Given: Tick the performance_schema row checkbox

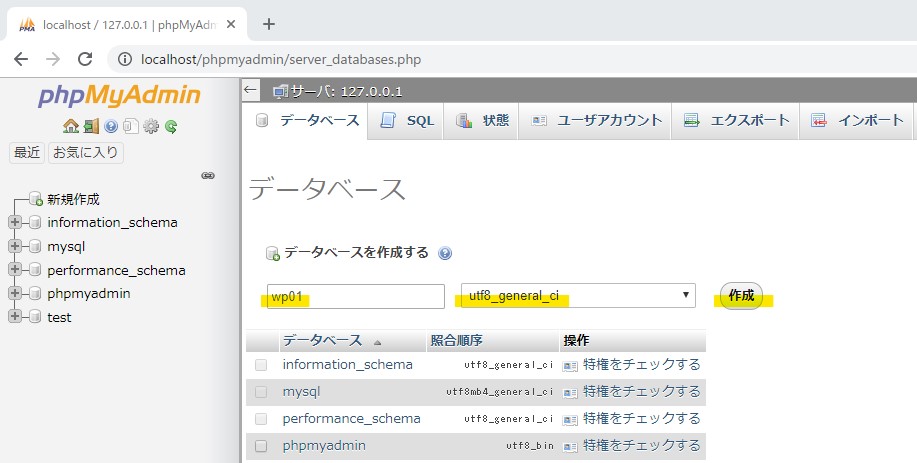Looking at the screenshot, I should point(261,419).
